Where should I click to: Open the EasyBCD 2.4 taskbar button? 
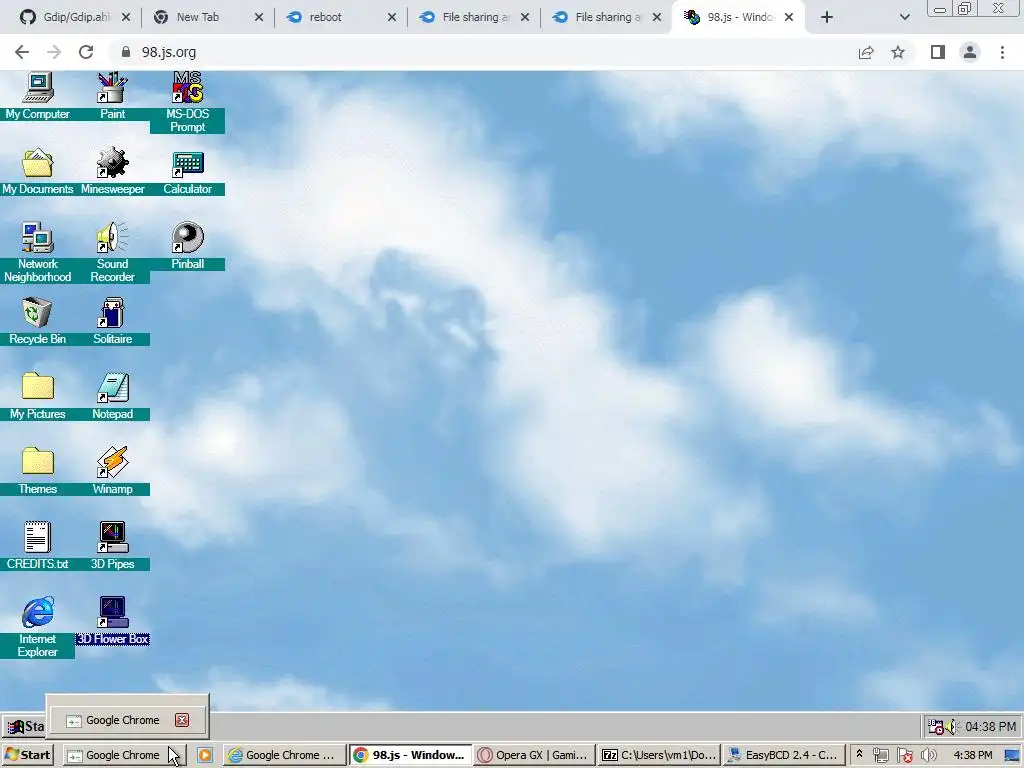click(784, 755)
